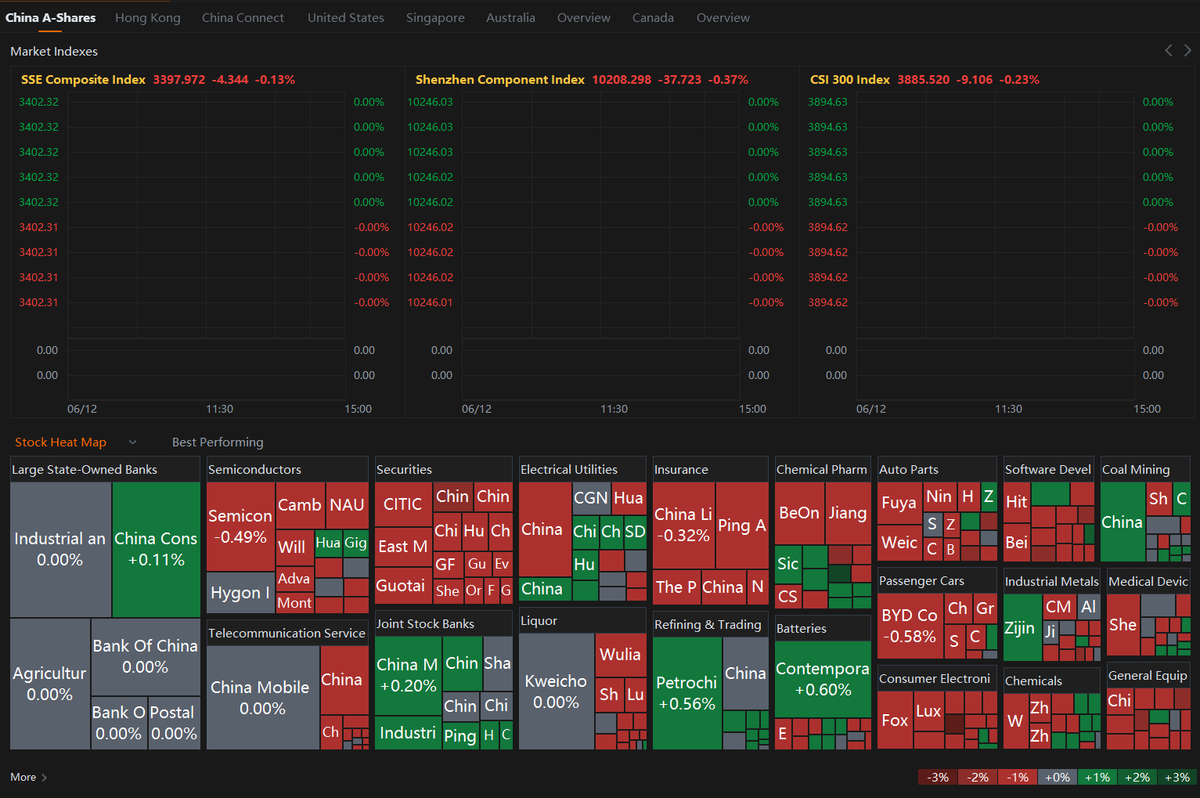Open the Australia market tab

coord(510,17)
